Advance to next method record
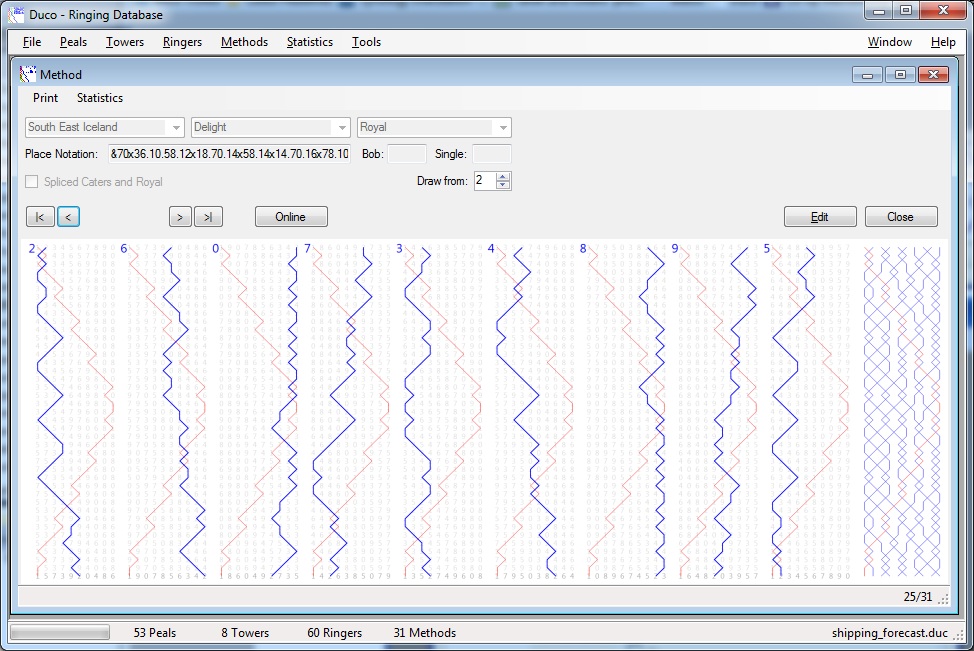974x651 pixels. (x=180, y=217)
